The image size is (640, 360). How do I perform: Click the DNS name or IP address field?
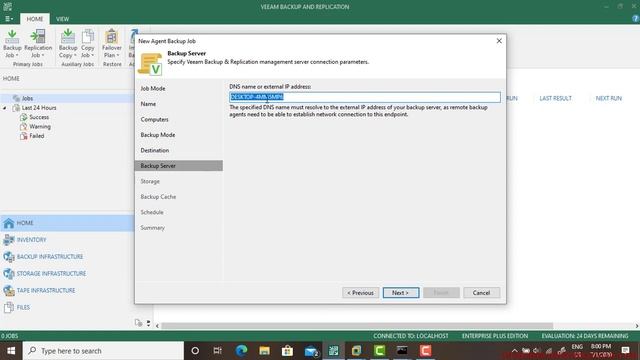pyautogui.click(x=364, y=97)
